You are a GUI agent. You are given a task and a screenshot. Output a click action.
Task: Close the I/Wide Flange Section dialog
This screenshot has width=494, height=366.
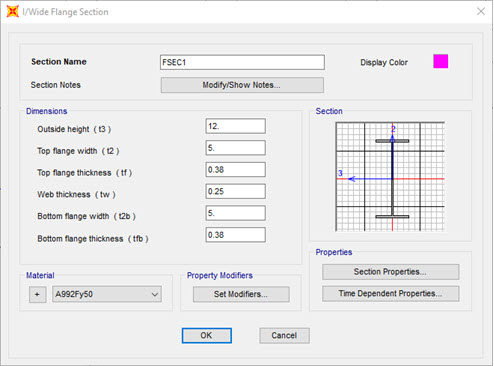coord(481,12)
